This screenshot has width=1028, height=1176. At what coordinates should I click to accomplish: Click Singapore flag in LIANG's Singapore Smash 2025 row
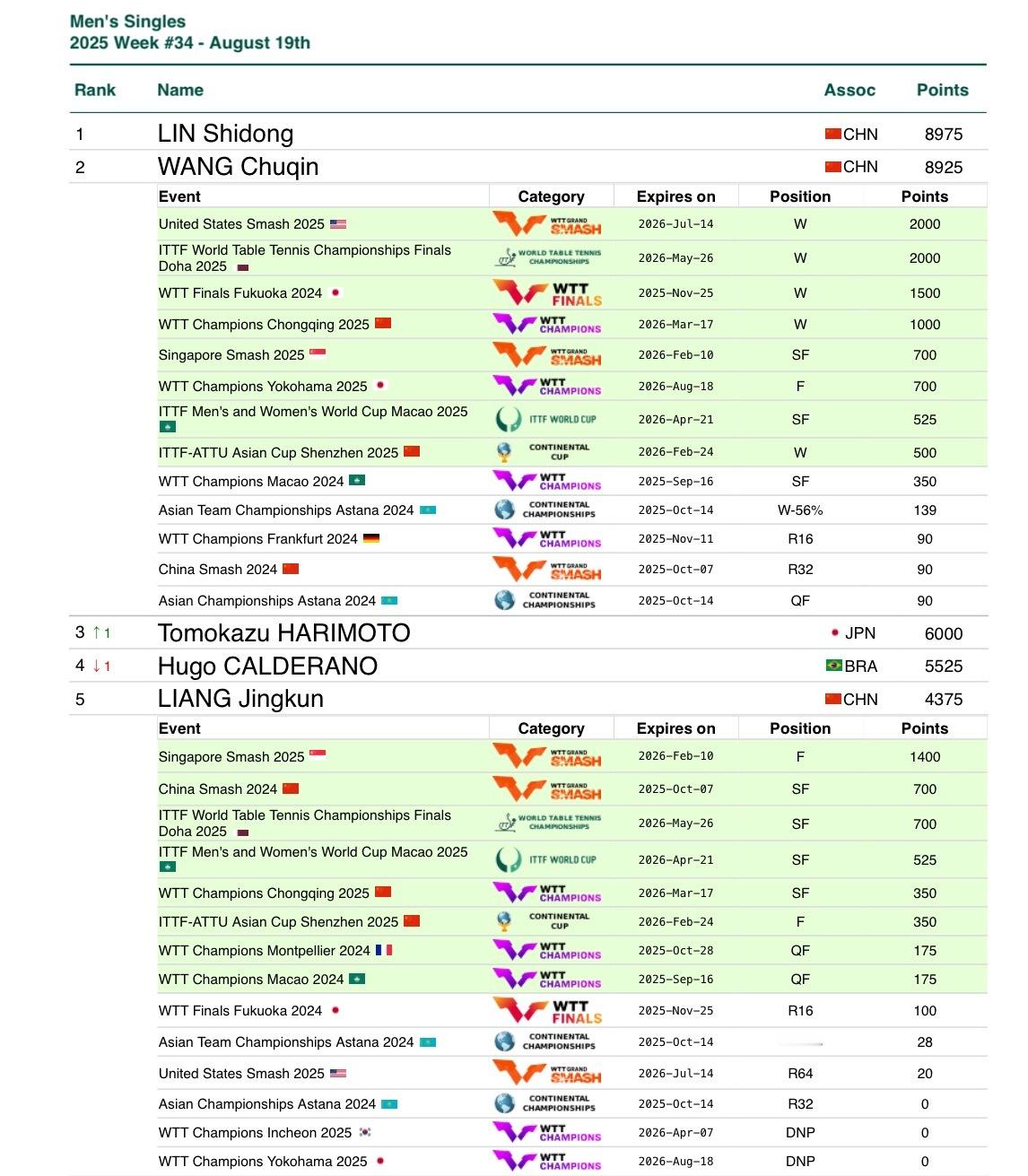click(x=318, y=755)
